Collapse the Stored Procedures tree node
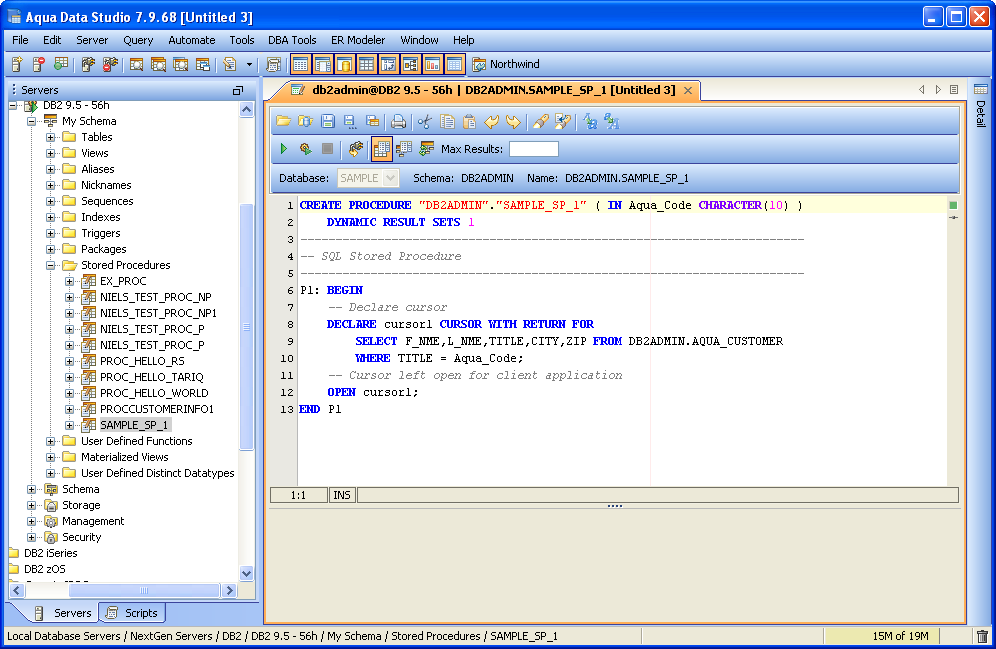Viewport: 996px width, 649px height. coord(51,265)
